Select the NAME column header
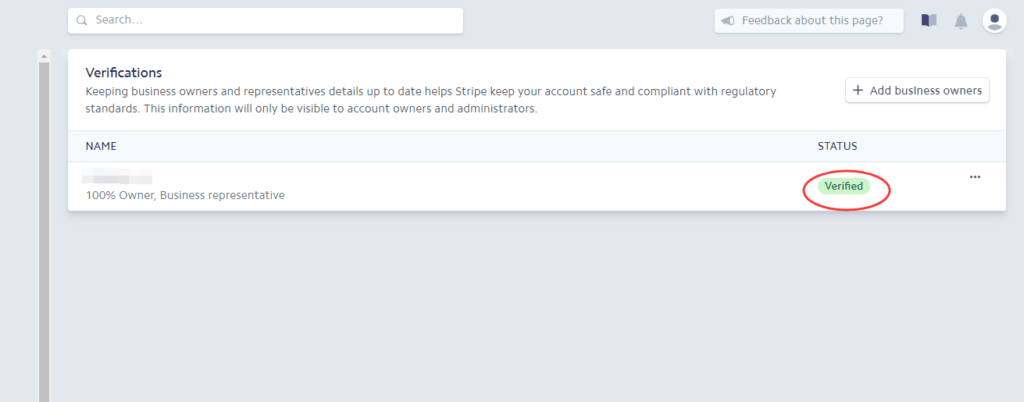The height and width of the screenshot is (402, 1024). pyautogui.click(x=101, y=146)
